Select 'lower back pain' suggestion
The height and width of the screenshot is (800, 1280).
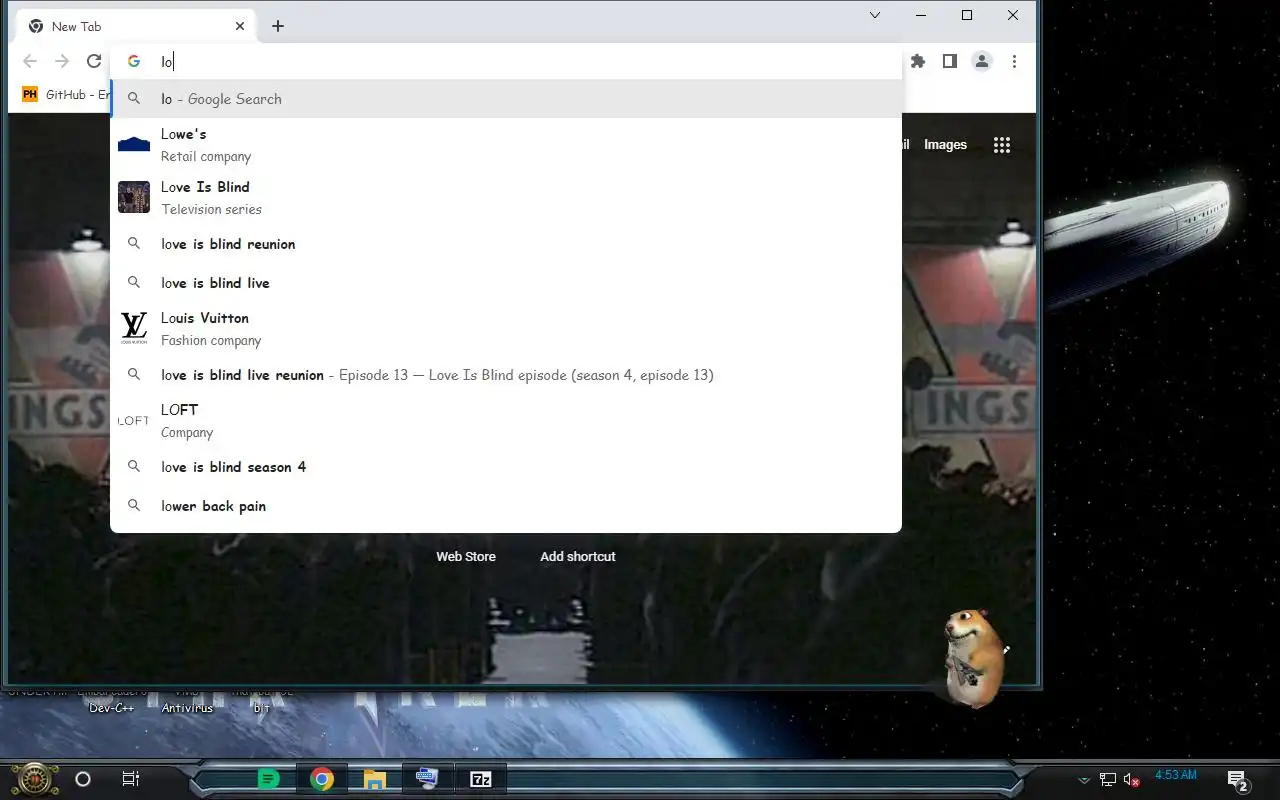[x=506, y=506]
